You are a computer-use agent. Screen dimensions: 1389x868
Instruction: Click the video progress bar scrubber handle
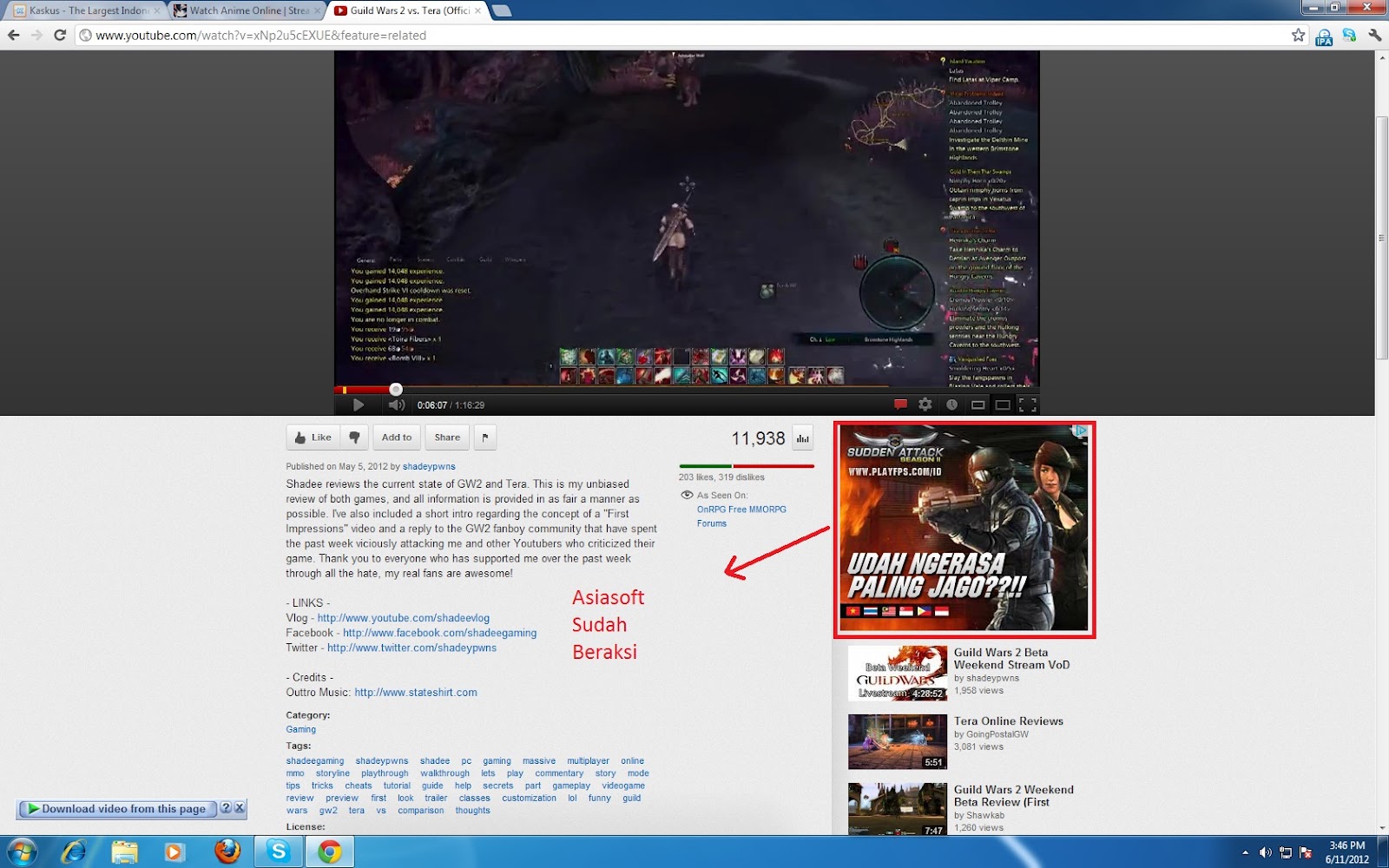[396, 389]
